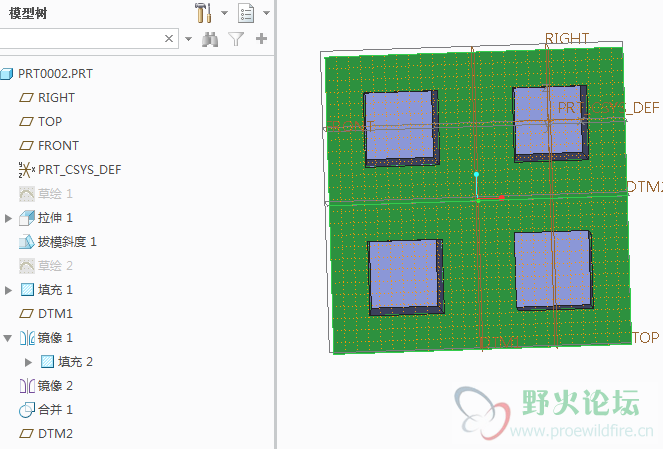This screenshot has height=449, width=663.
Task: Click the binoculars find icon
Action: point(210,39)
